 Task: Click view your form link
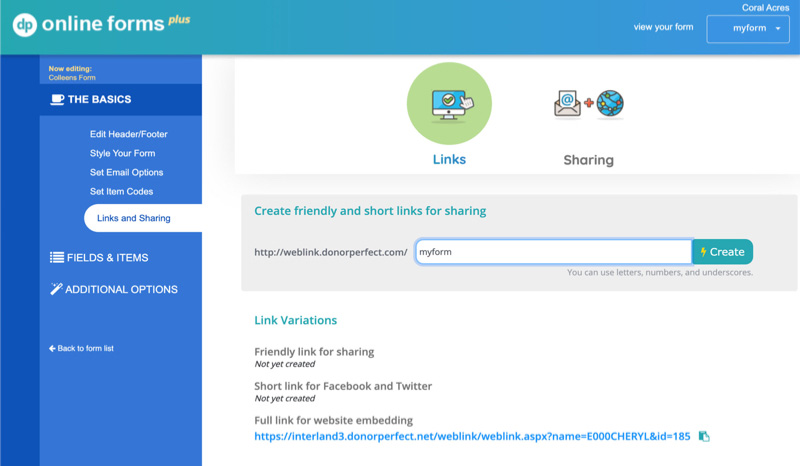pyautogui.click(x=663, y=27)
